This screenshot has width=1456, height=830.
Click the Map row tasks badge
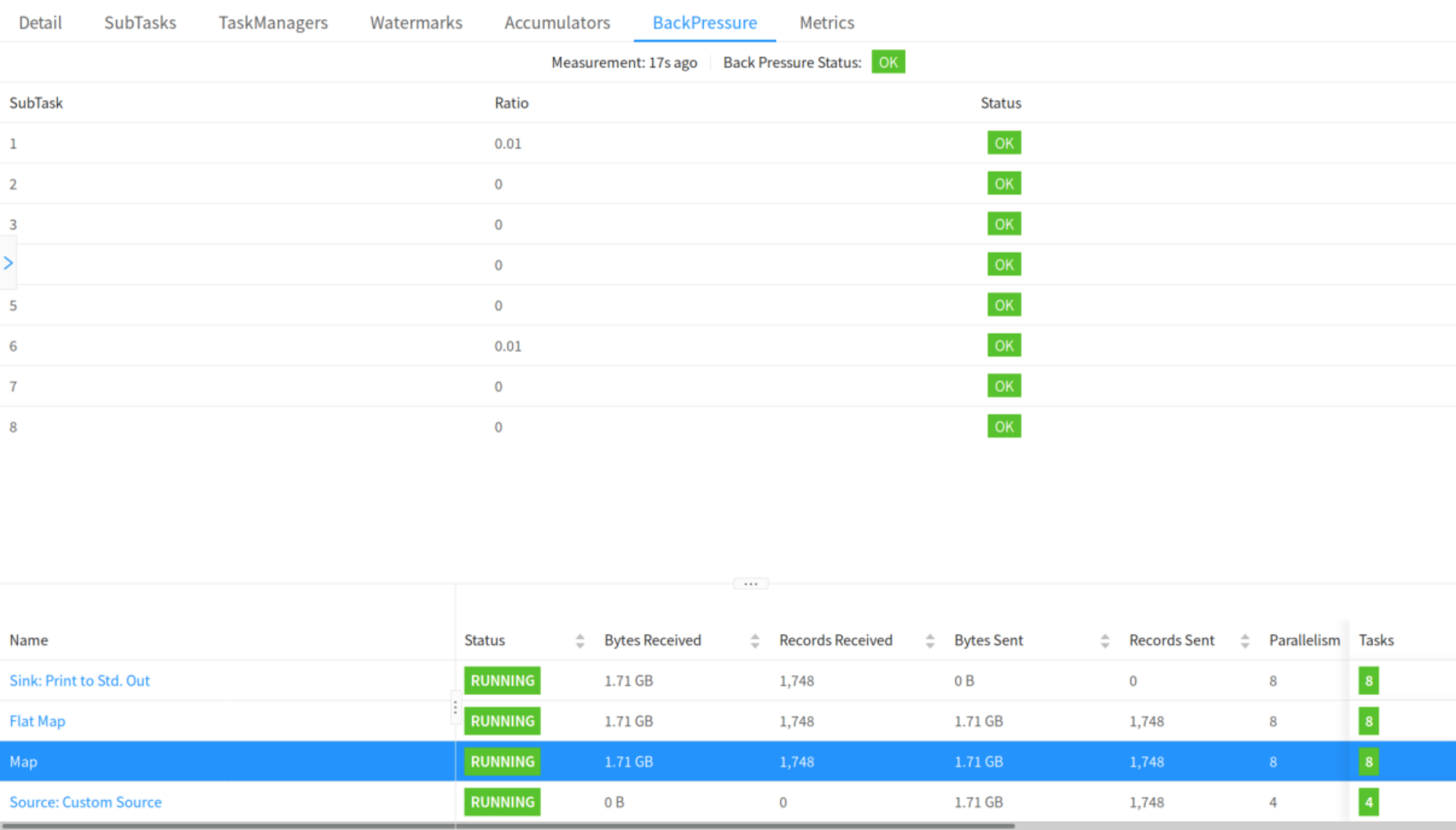pos(1368,761)
